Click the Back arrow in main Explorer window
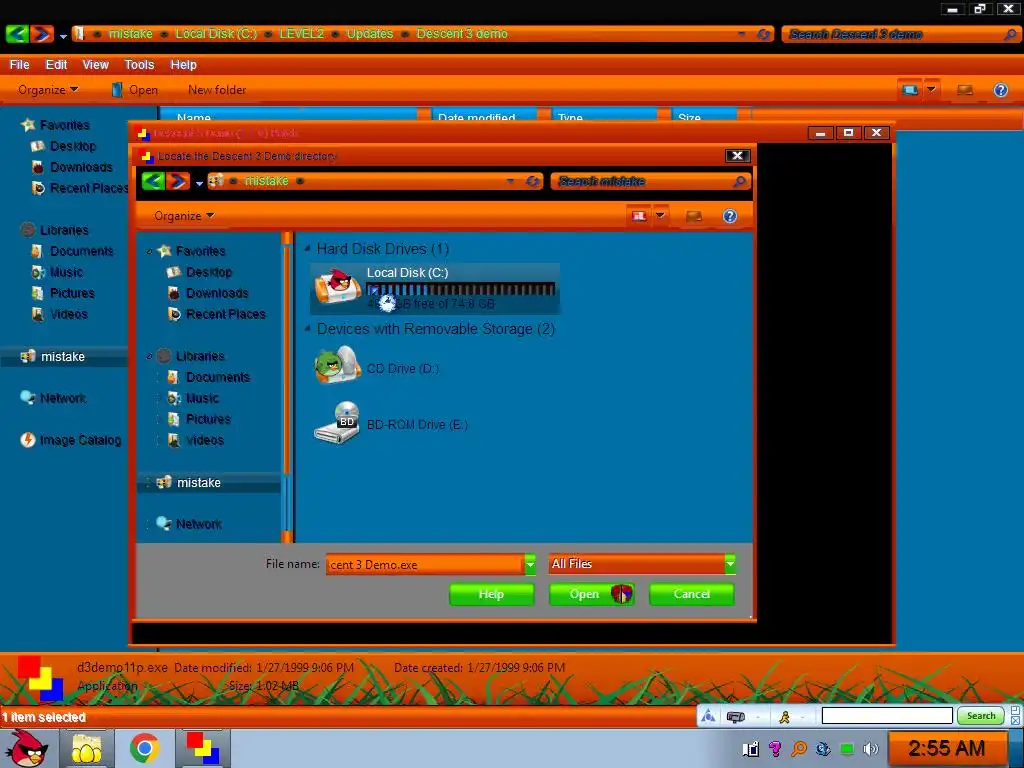 [17, 33]
